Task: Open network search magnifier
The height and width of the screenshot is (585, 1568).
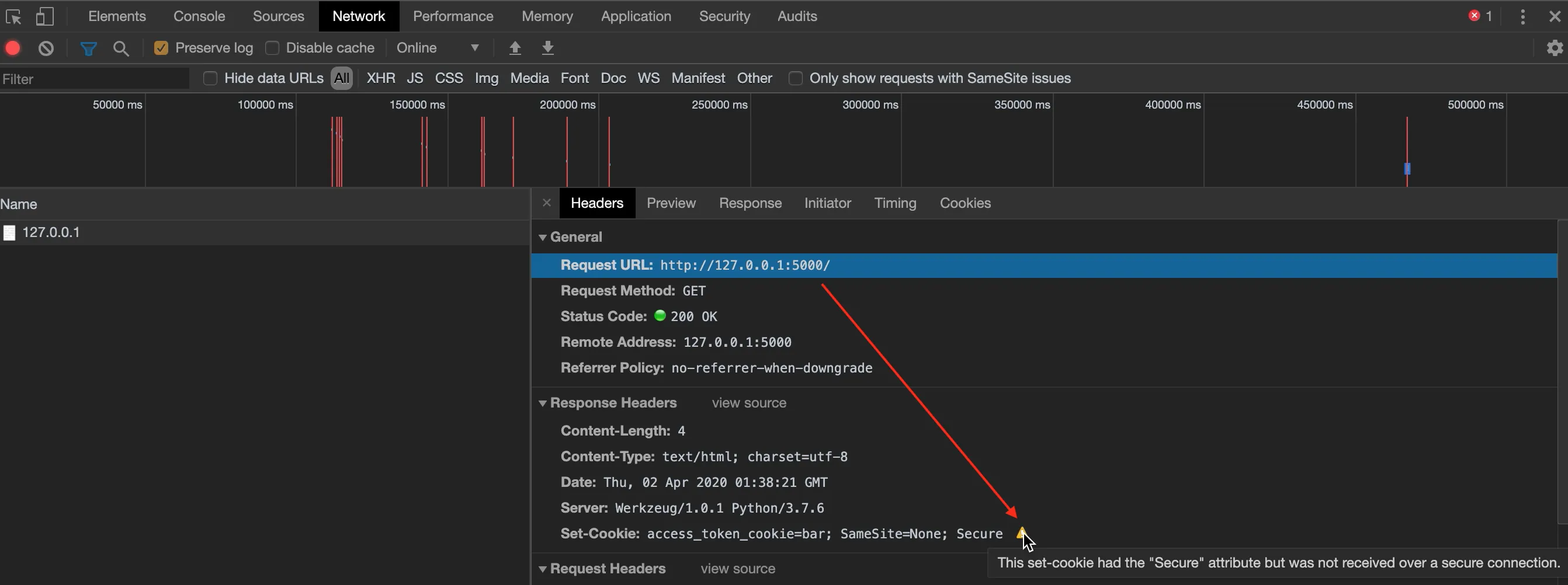Action: pos(121,48)
